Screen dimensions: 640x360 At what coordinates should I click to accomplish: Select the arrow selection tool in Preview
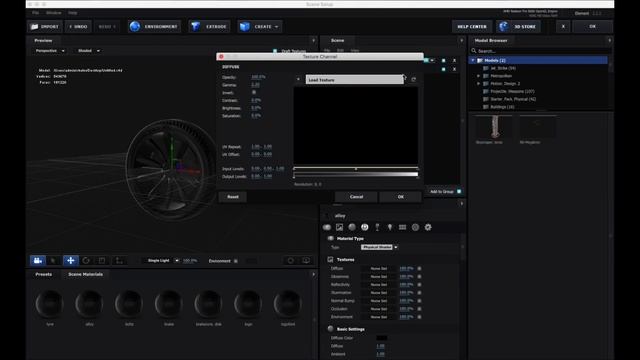click(x=53, y=260)
